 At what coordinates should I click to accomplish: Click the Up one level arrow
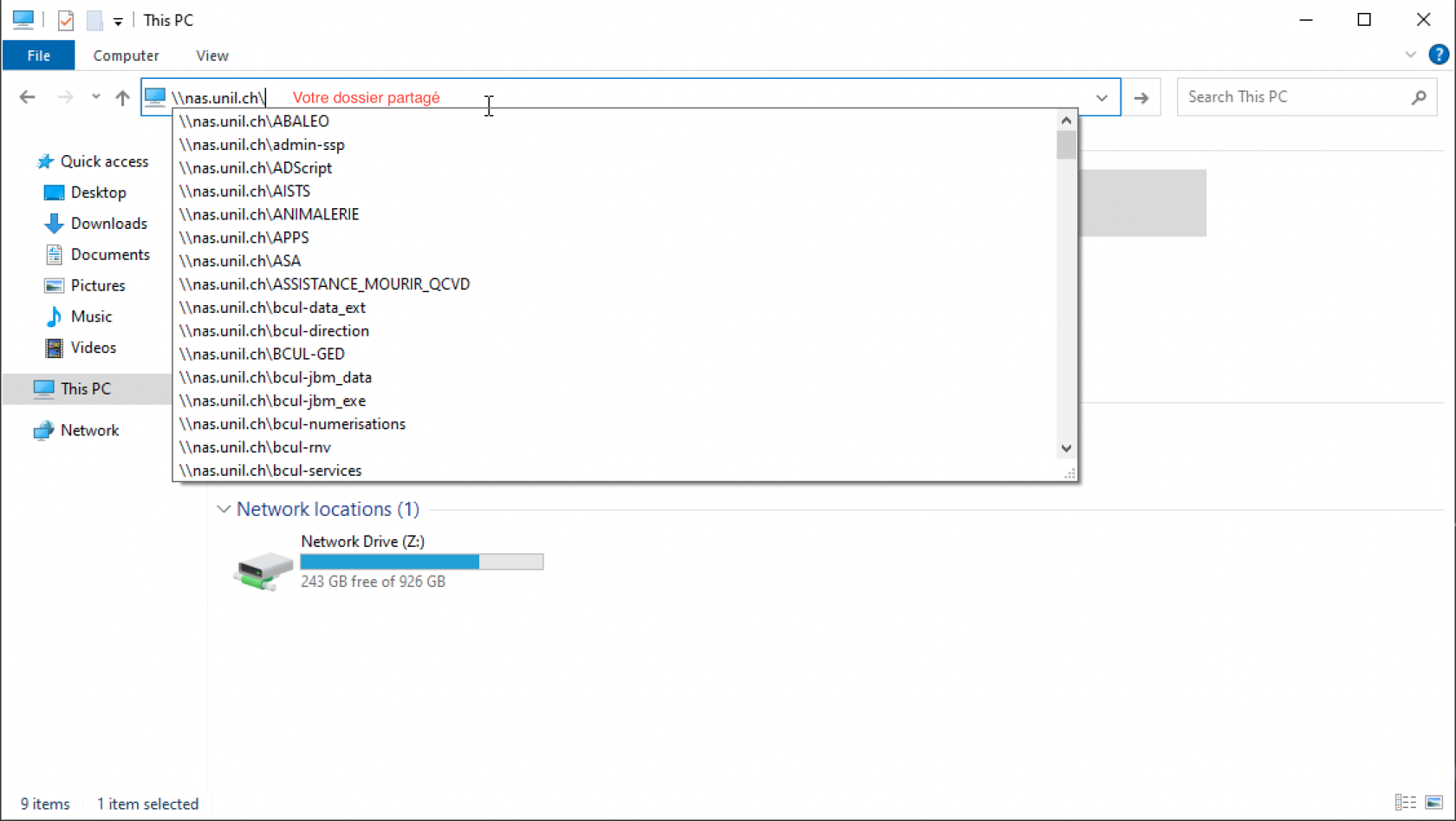click(122, 97)
